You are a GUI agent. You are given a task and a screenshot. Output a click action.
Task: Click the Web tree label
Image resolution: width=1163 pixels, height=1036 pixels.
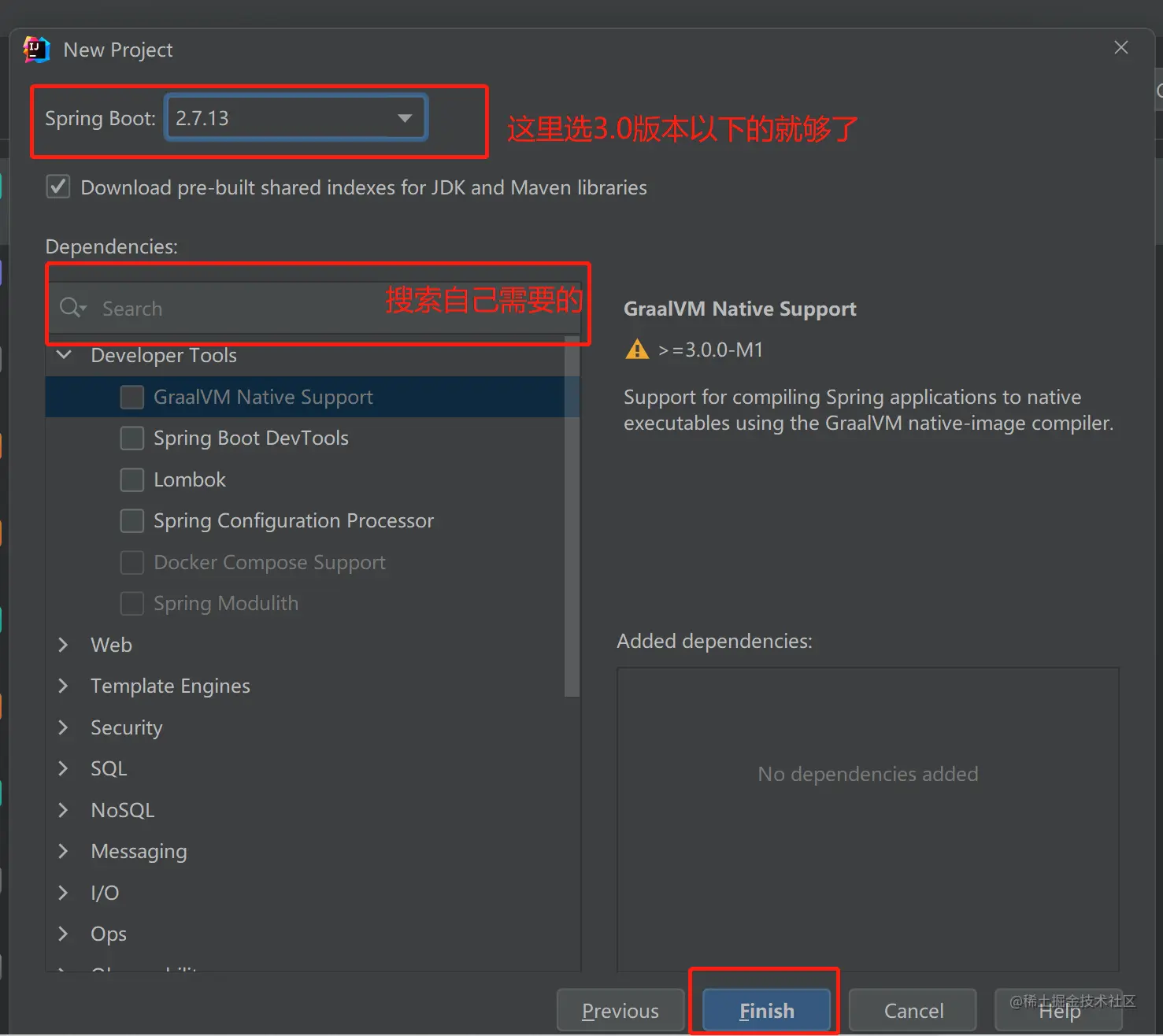(111, 645)
